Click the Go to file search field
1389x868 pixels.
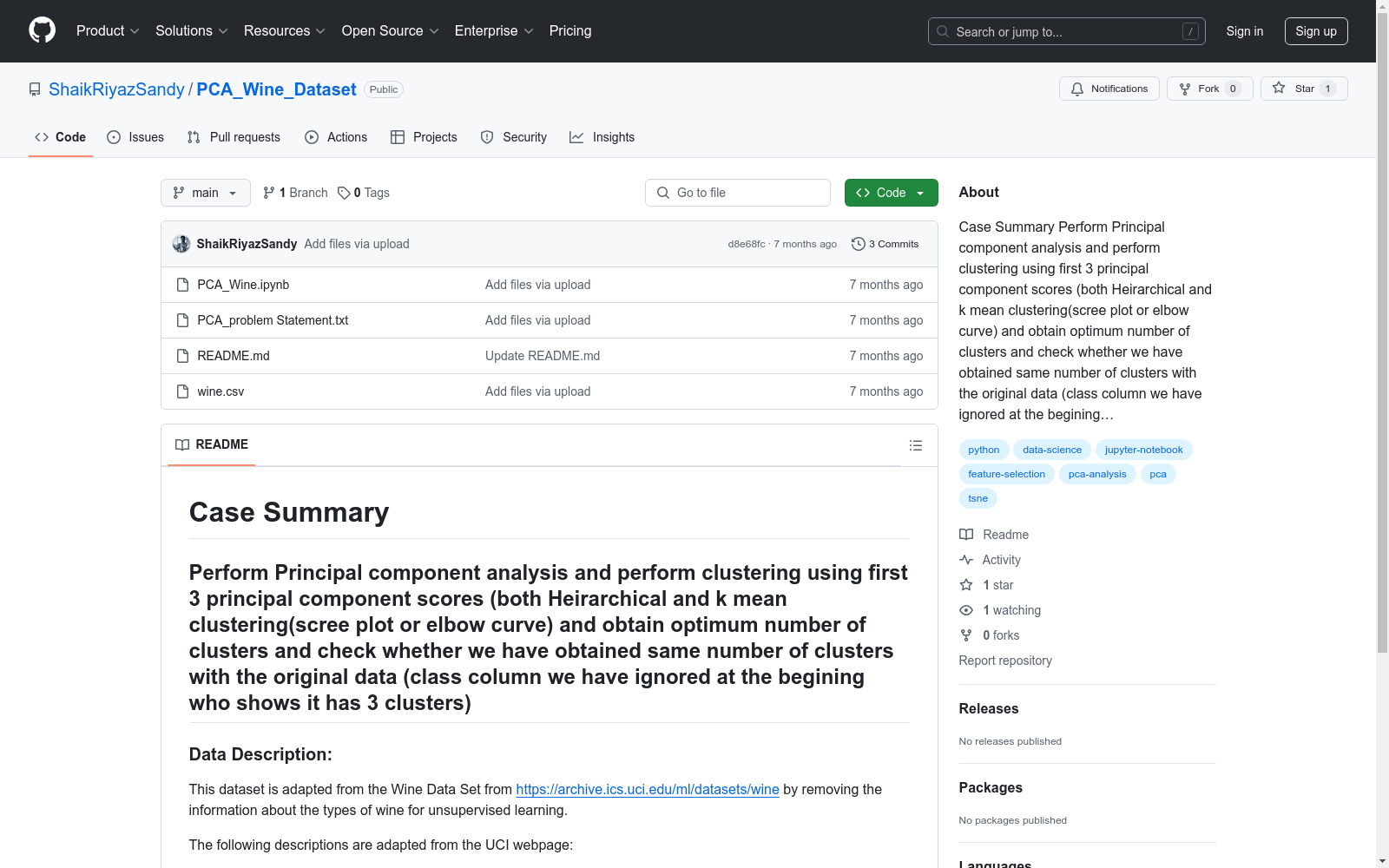pos(738,193)
